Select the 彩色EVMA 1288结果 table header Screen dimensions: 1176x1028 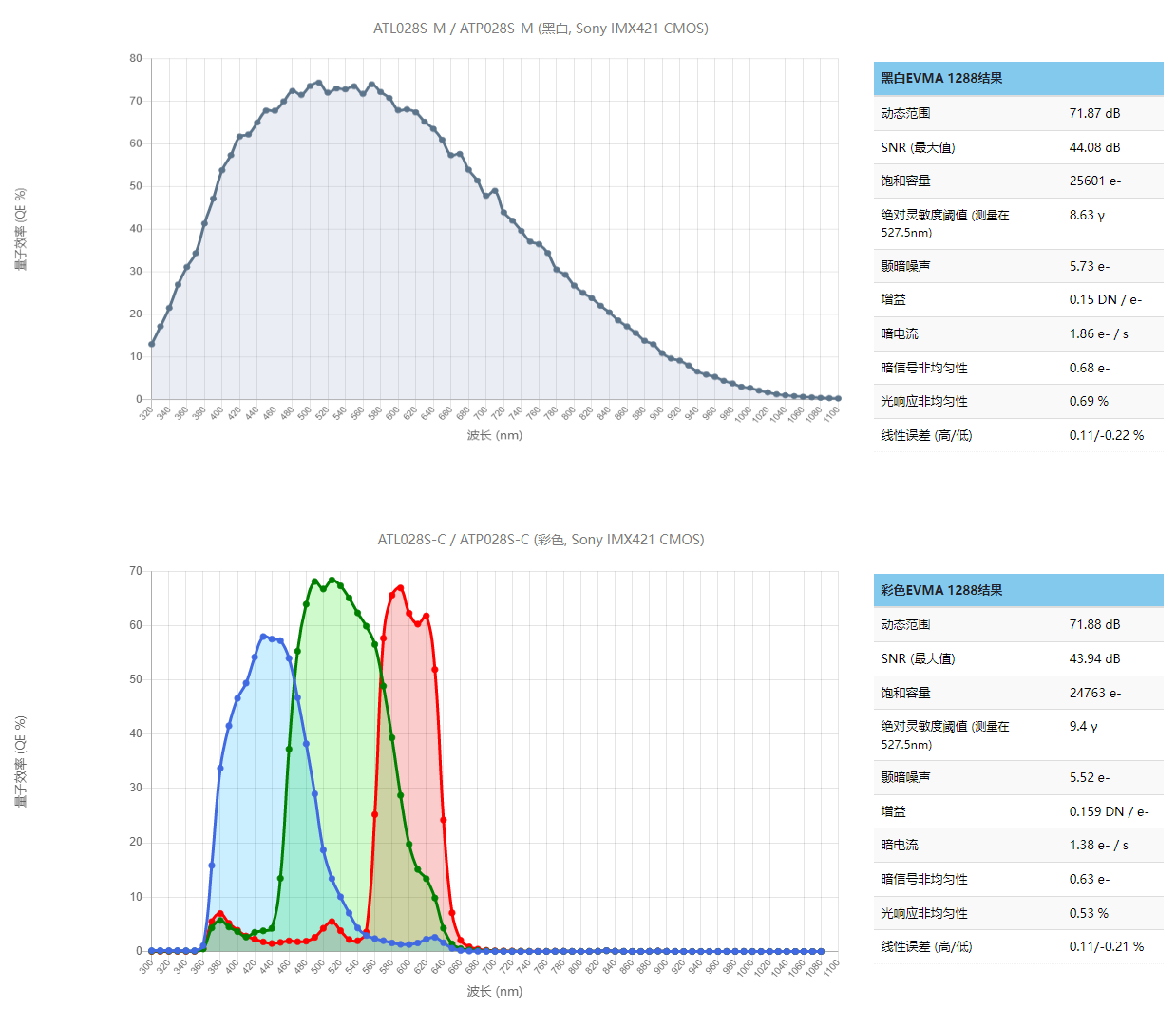pos(941,590)
